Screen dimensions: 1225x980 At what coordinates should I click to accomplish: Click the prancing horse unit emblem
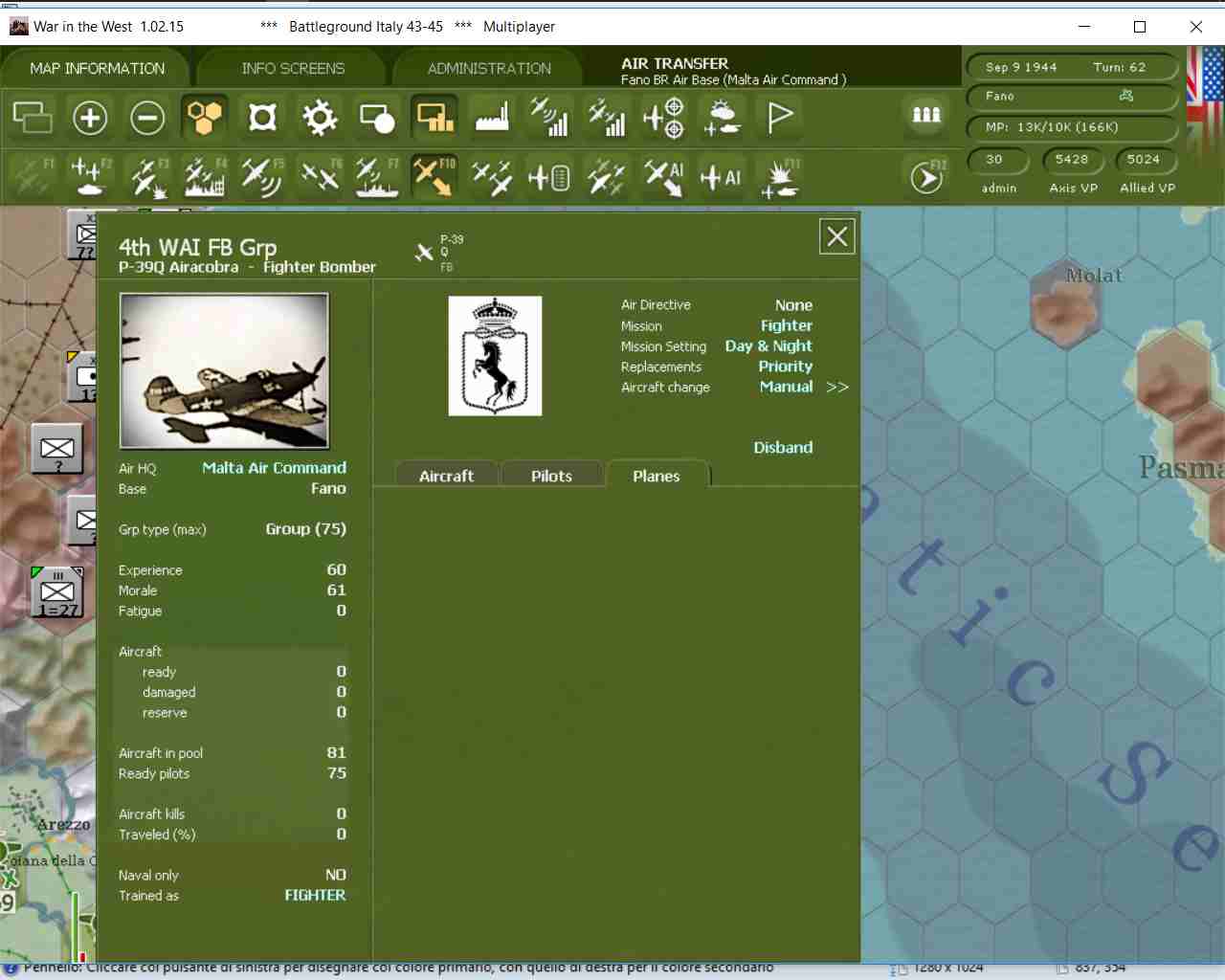(495, 356)
